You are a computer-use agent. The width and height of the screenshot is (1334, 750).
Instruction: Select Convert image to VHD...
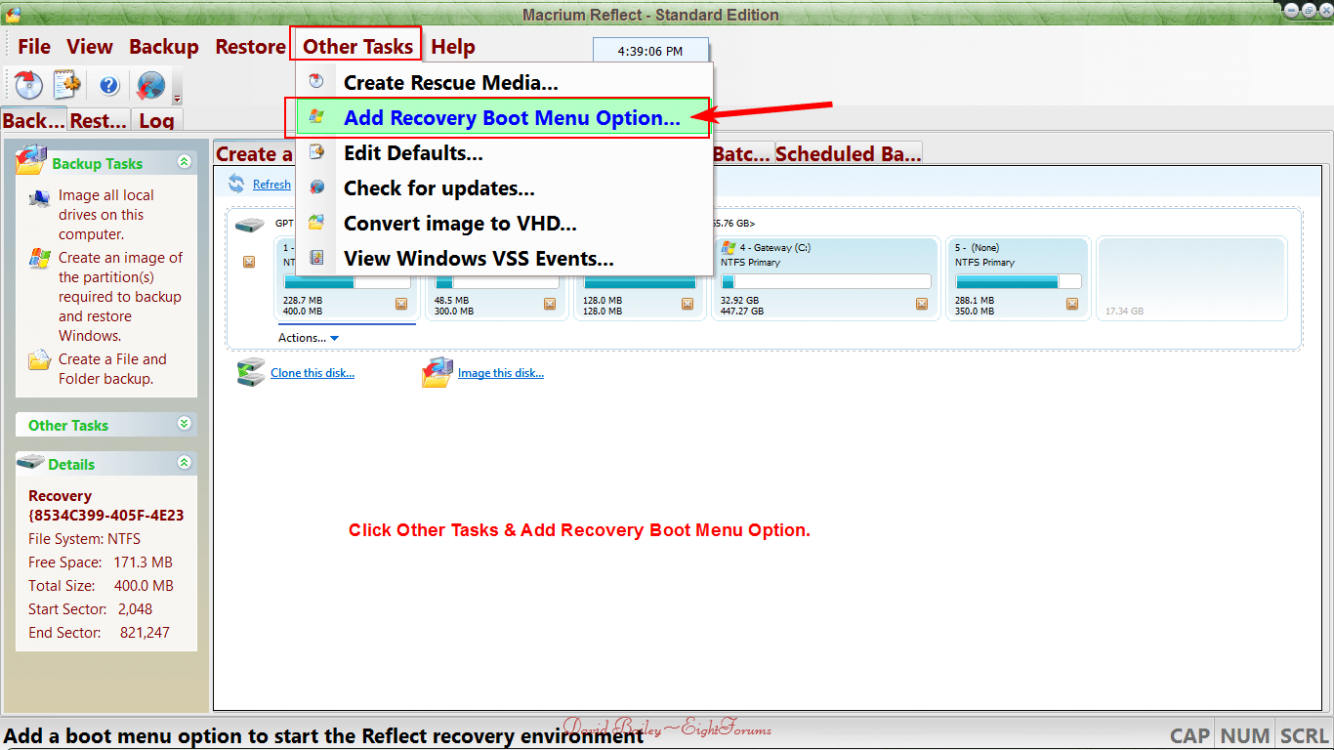(x=505, y=223)
